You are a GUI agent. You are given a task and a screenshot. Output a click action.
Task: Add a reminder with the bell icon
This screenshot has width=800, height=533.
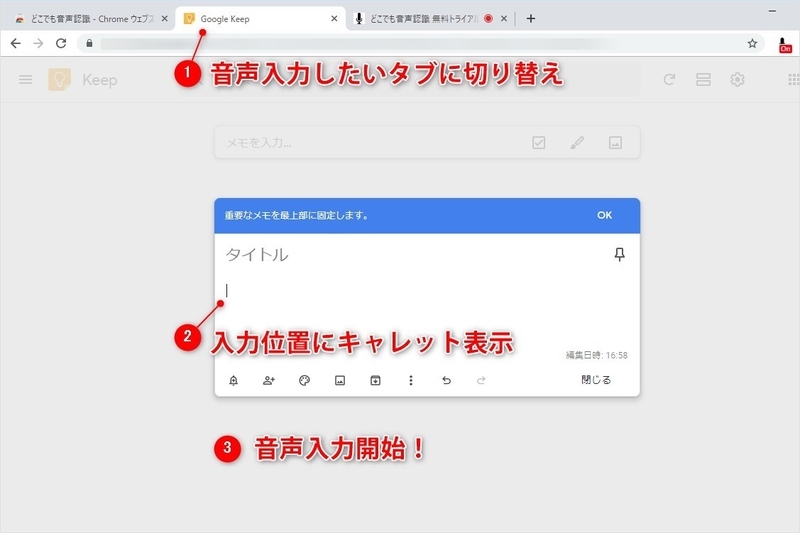pyautogui.click(x=233, y=380)
